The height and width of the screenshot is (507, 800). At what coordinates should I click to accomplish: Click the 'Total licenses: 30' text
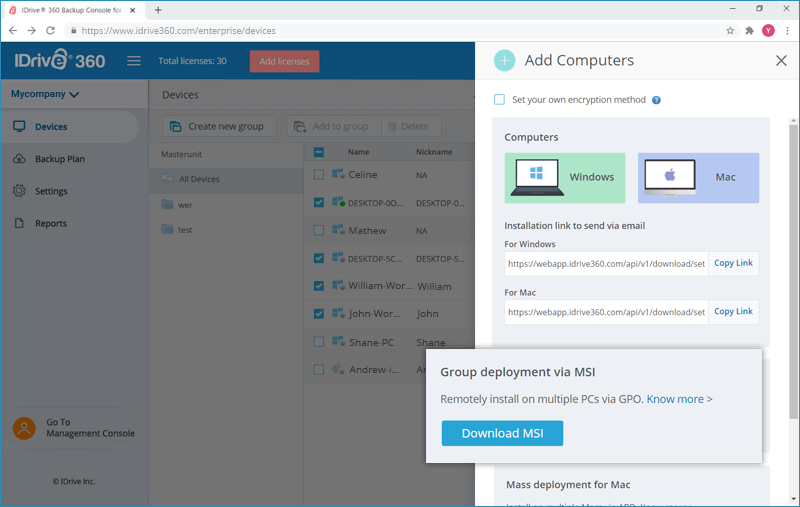[192, 61]
